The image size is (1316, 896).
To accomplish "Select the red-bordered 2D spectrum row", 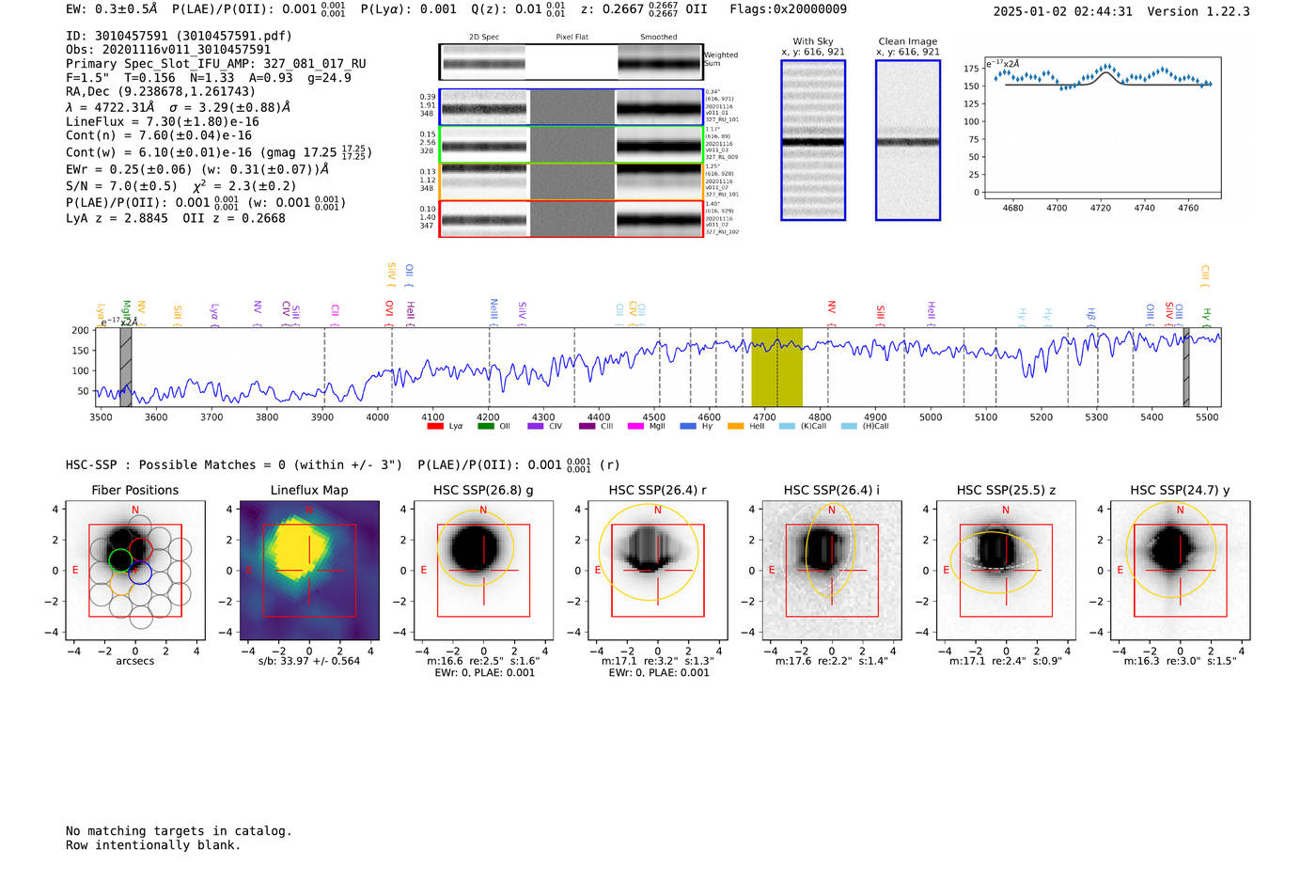I will [572, 219].
